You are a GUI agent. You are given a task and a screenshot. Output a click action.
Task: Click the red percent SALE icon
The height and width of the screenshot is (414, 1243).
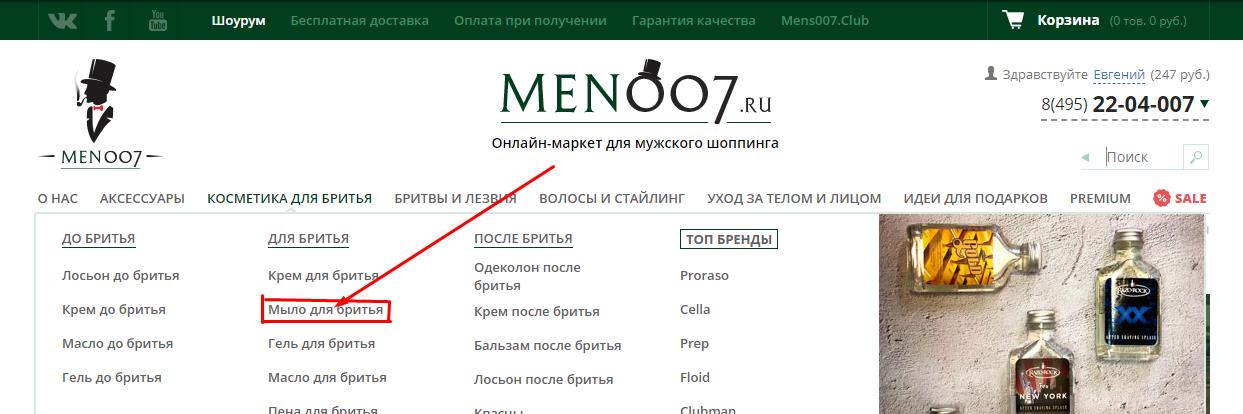click(x=1161, y=198)
